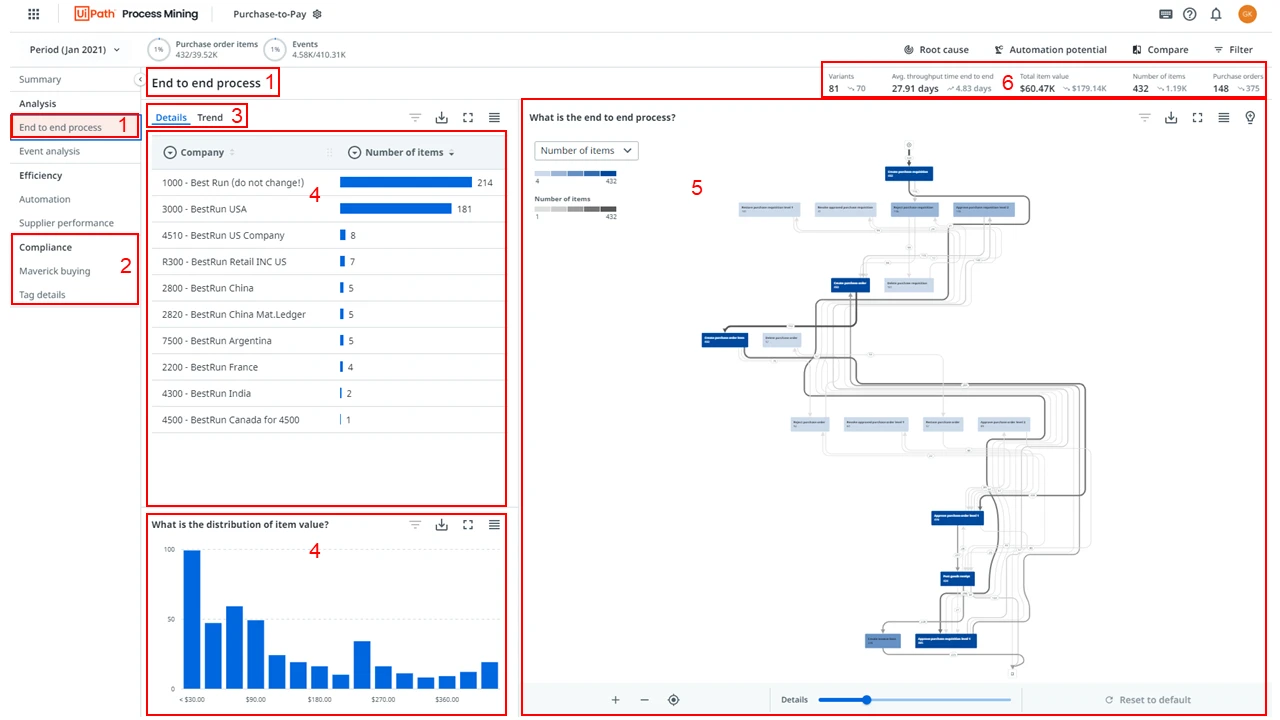Click Reset to default
Viewport: 1280px width, 720px height.
pyautogui.click(x=1148, y=700)
